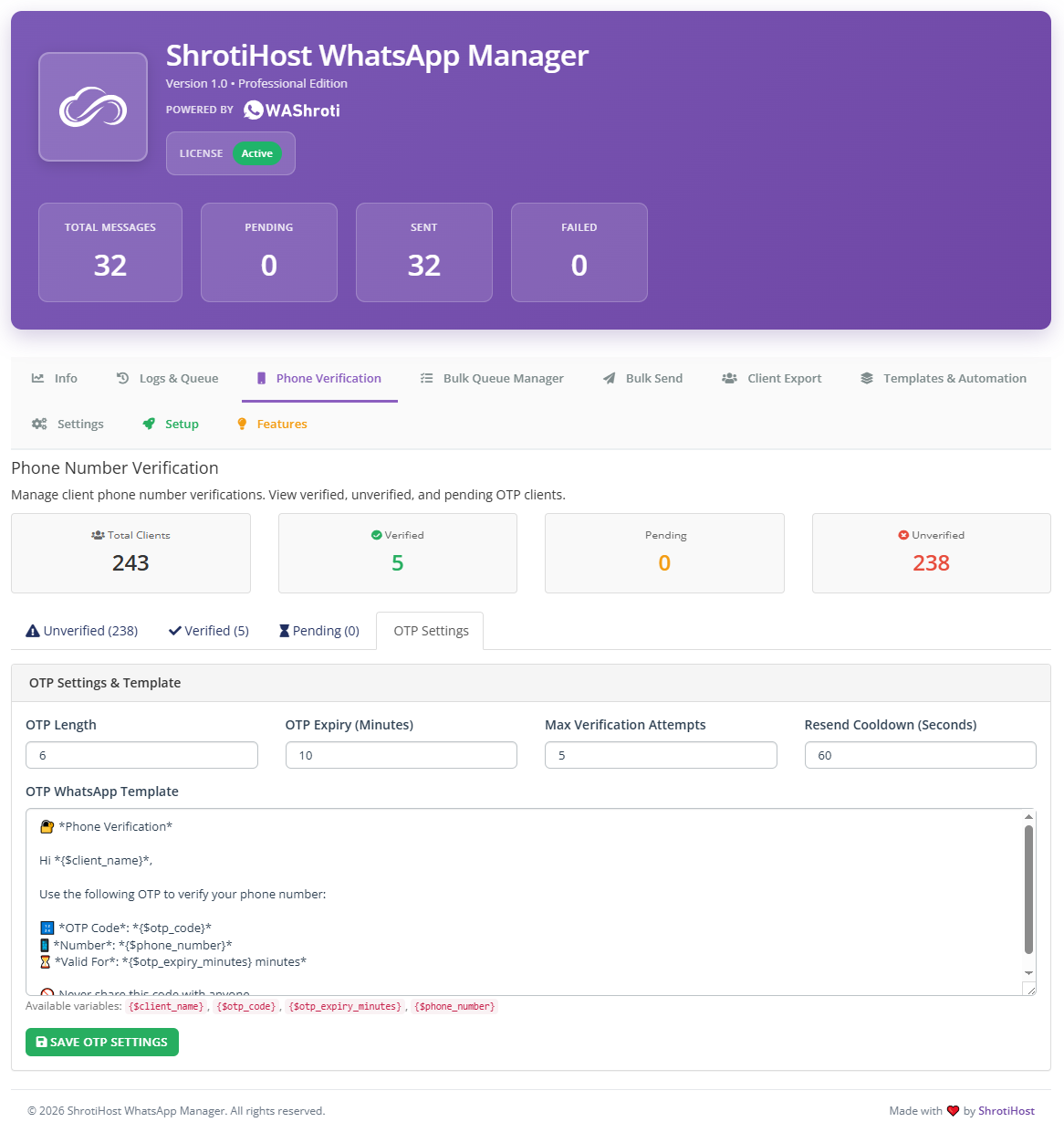Click the Setup rocket icon
This screenshot has width=1064, height=1143.
click(149, 424)
